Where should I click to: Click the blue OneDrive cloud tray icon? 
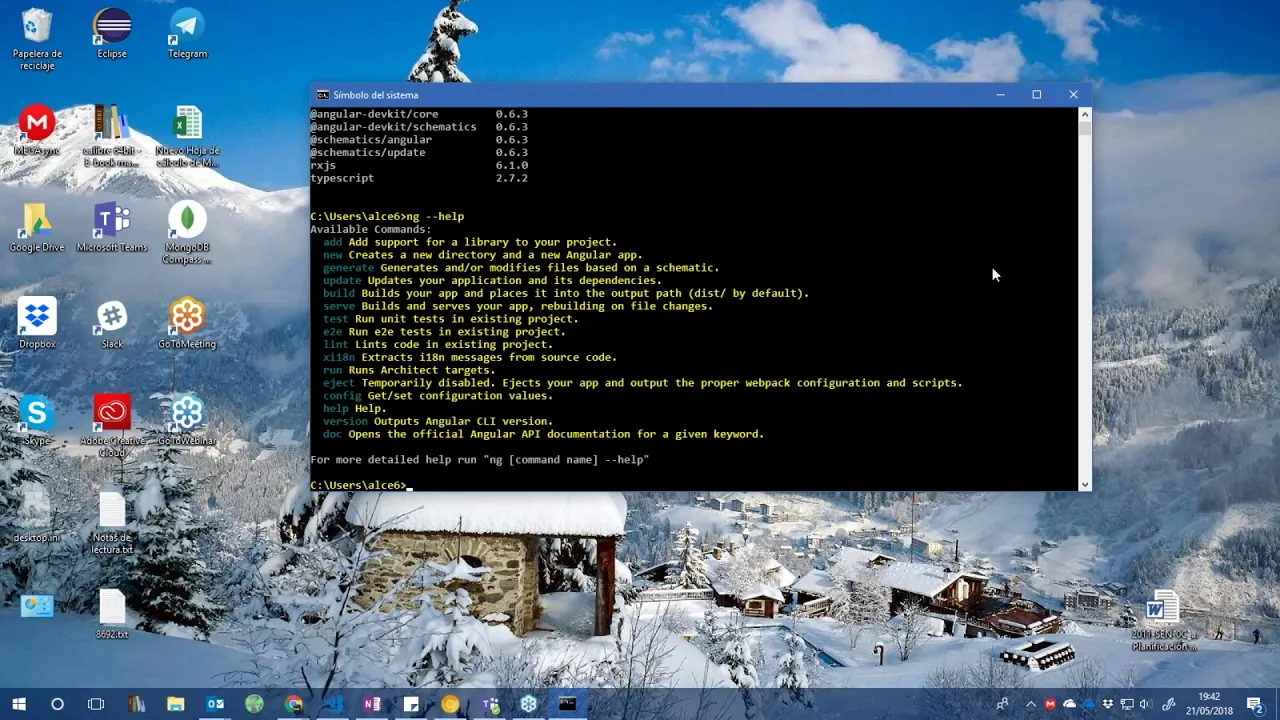[x=1088, y=704]
